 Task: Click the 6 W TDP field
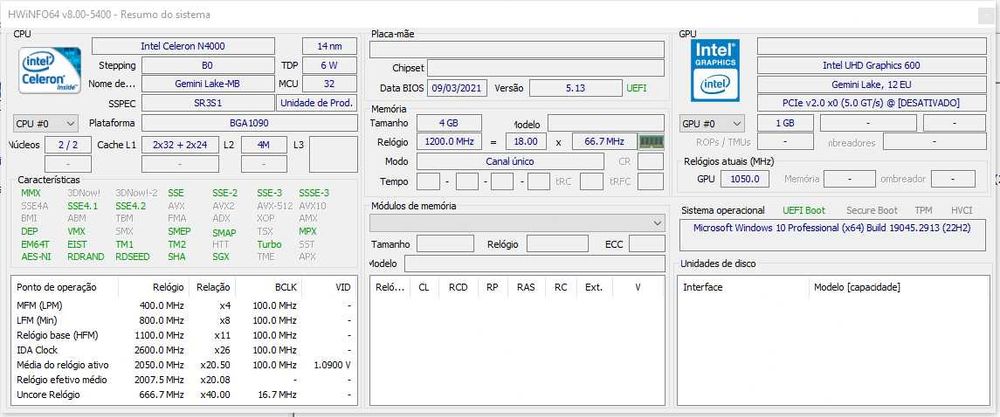329,65
